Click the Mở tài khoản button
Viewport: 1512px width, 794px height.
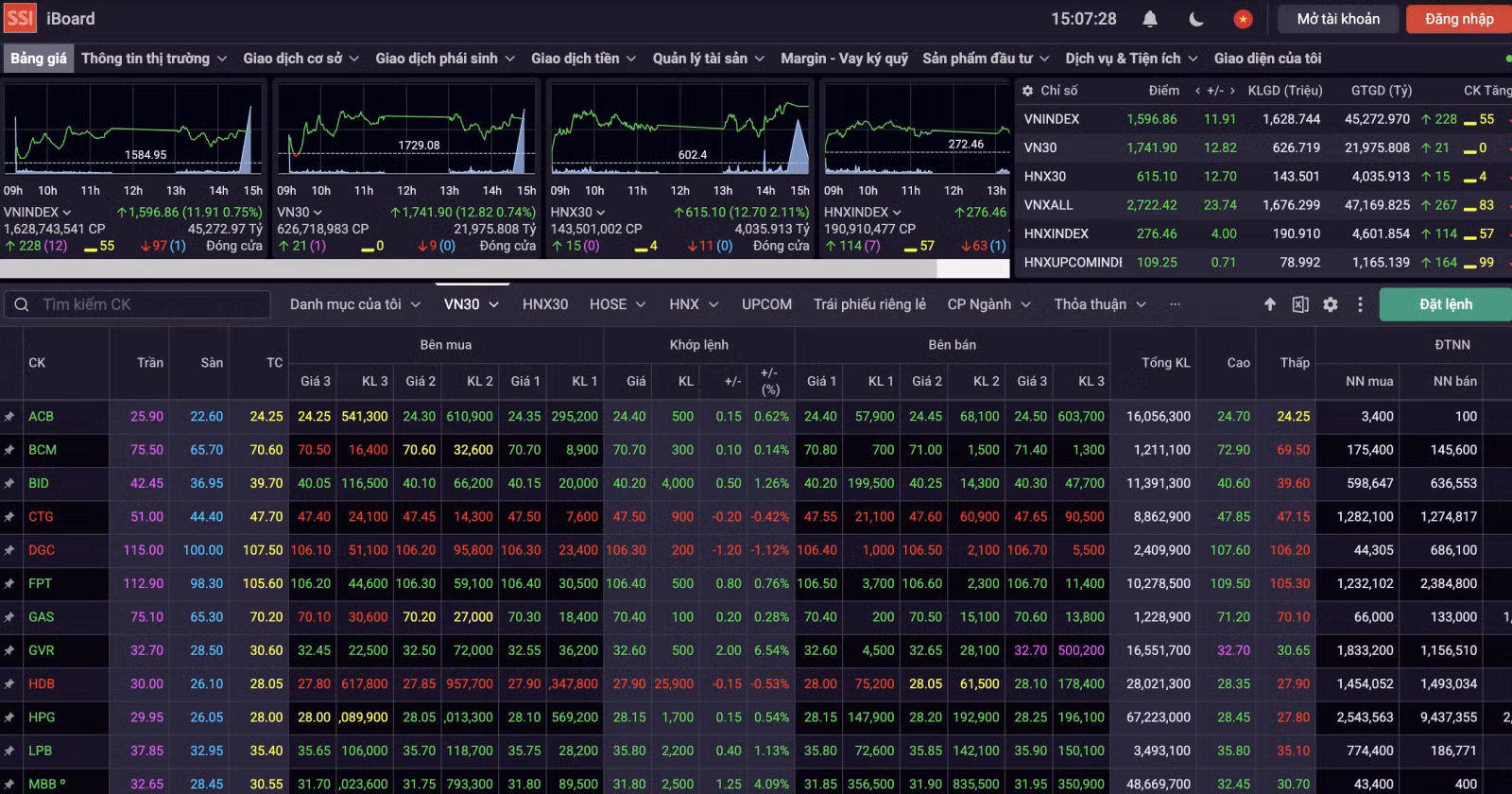pyautogui.click(x=1338, y=19)
